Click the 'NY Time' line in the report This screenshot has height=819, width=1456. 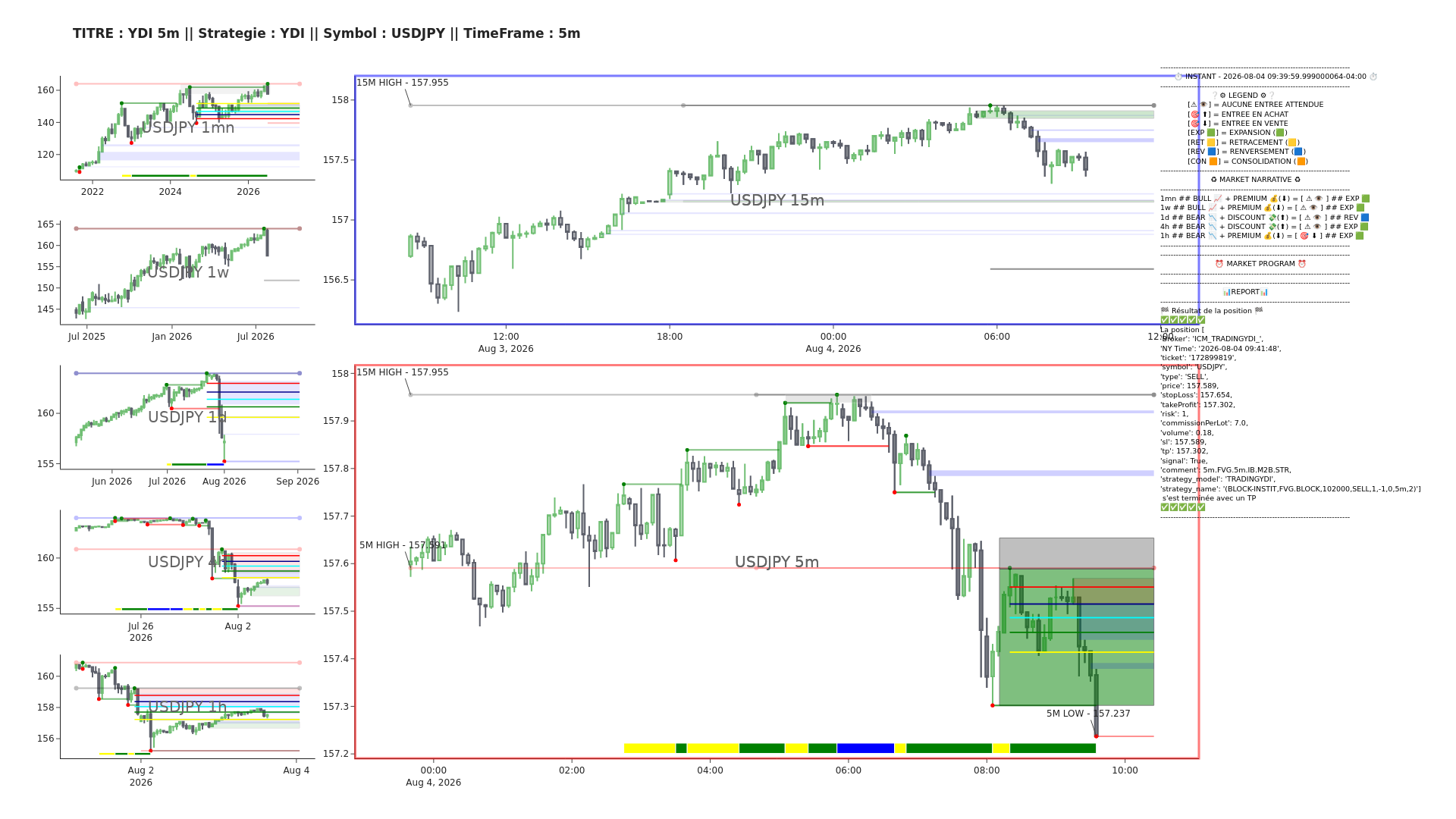coord(1221,348)
